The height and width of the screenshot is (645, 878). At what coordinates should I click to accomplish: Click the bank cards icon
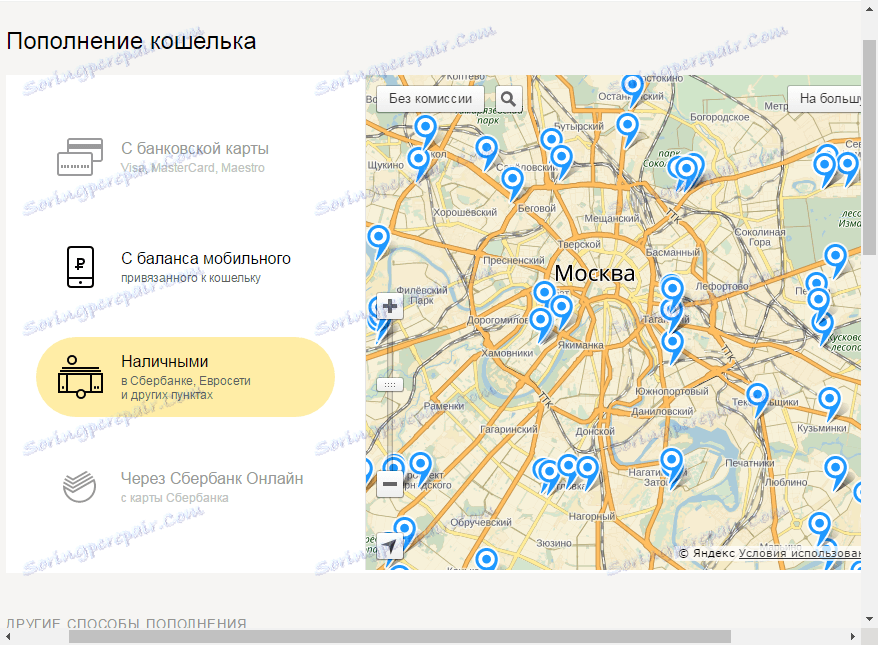click(x=80, y=157)
